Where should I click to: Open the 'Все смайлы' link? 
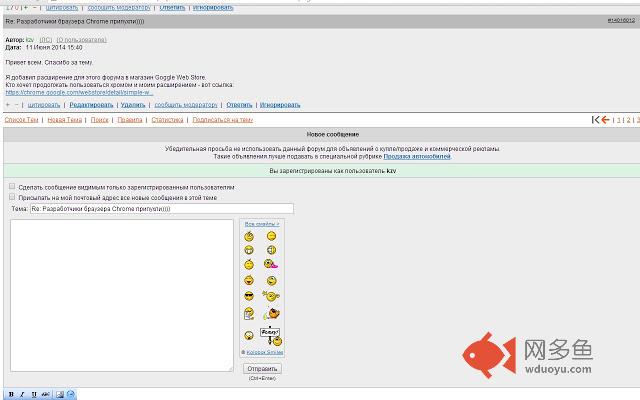point(262,224)
